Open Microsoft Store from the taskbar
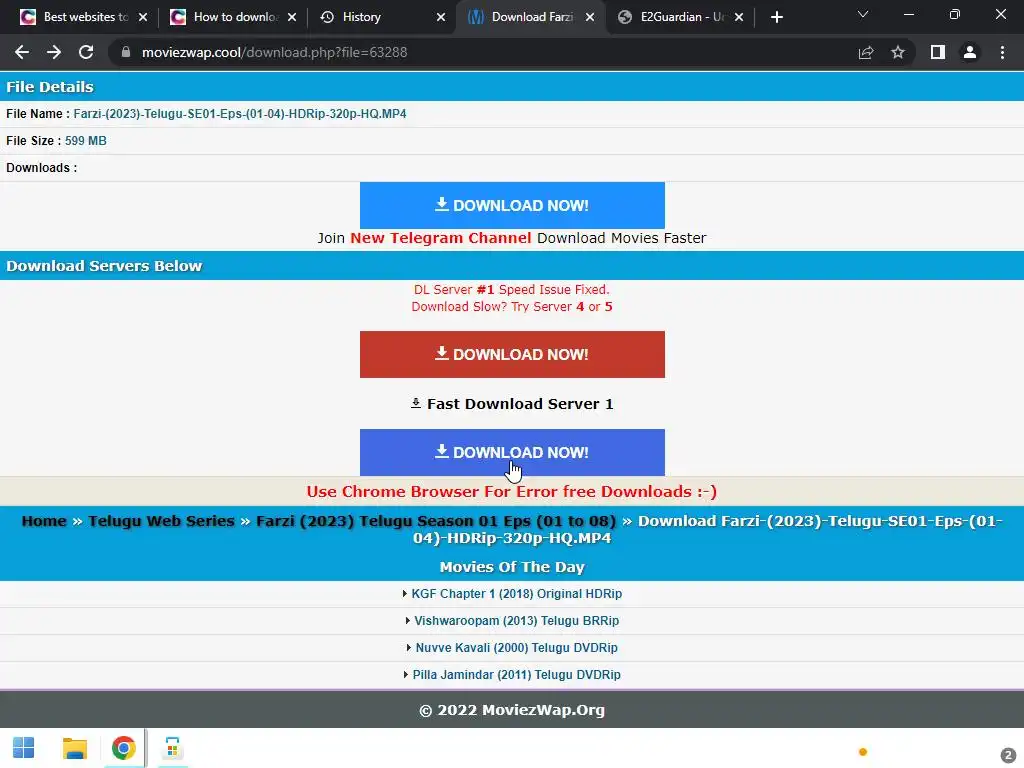The height and width of the screenshot is (768, 1024). [x=172, y=748]
